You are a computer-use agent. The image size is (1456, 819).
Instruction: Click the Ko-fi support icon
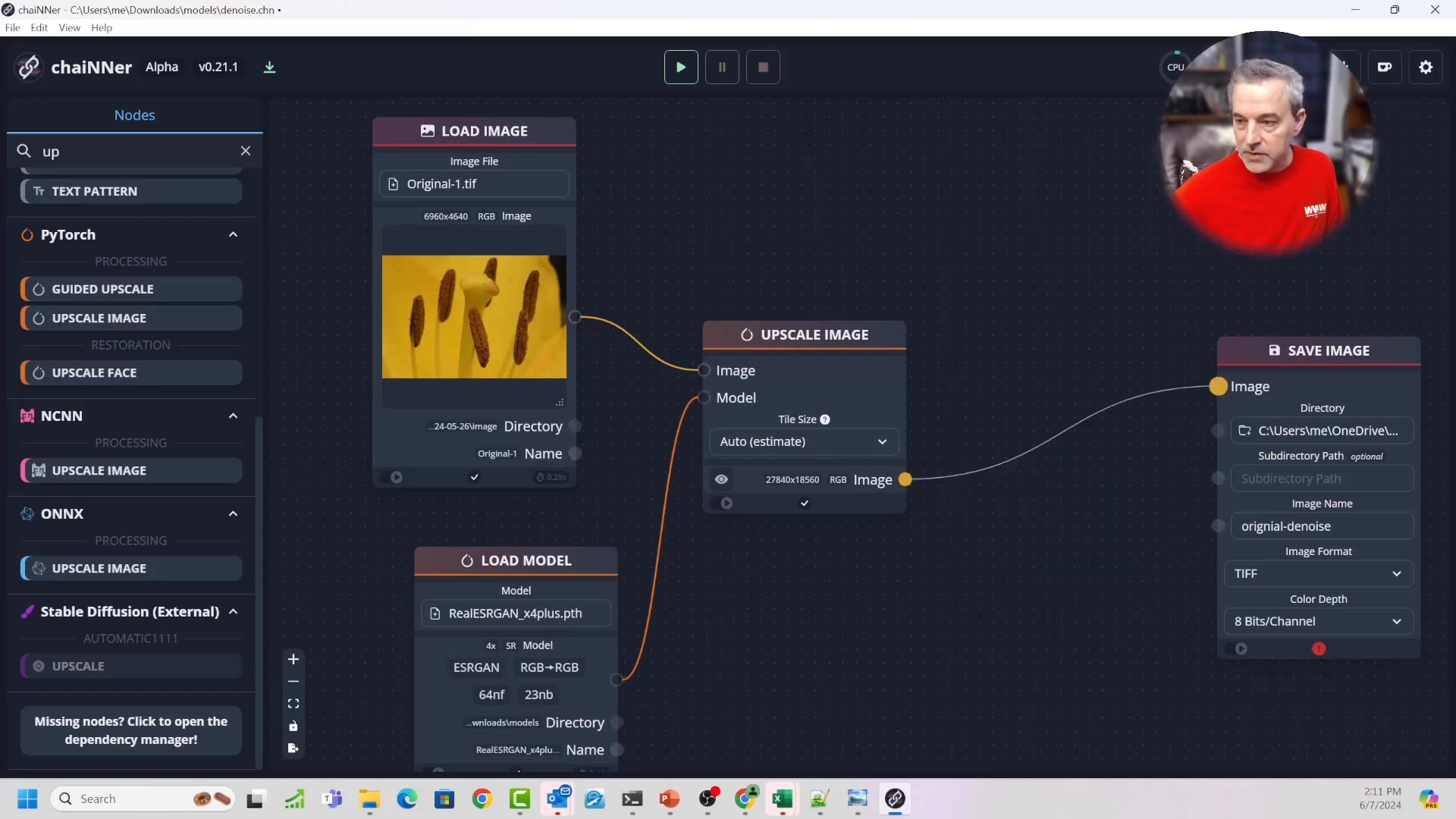click(x=1385, y=67)
